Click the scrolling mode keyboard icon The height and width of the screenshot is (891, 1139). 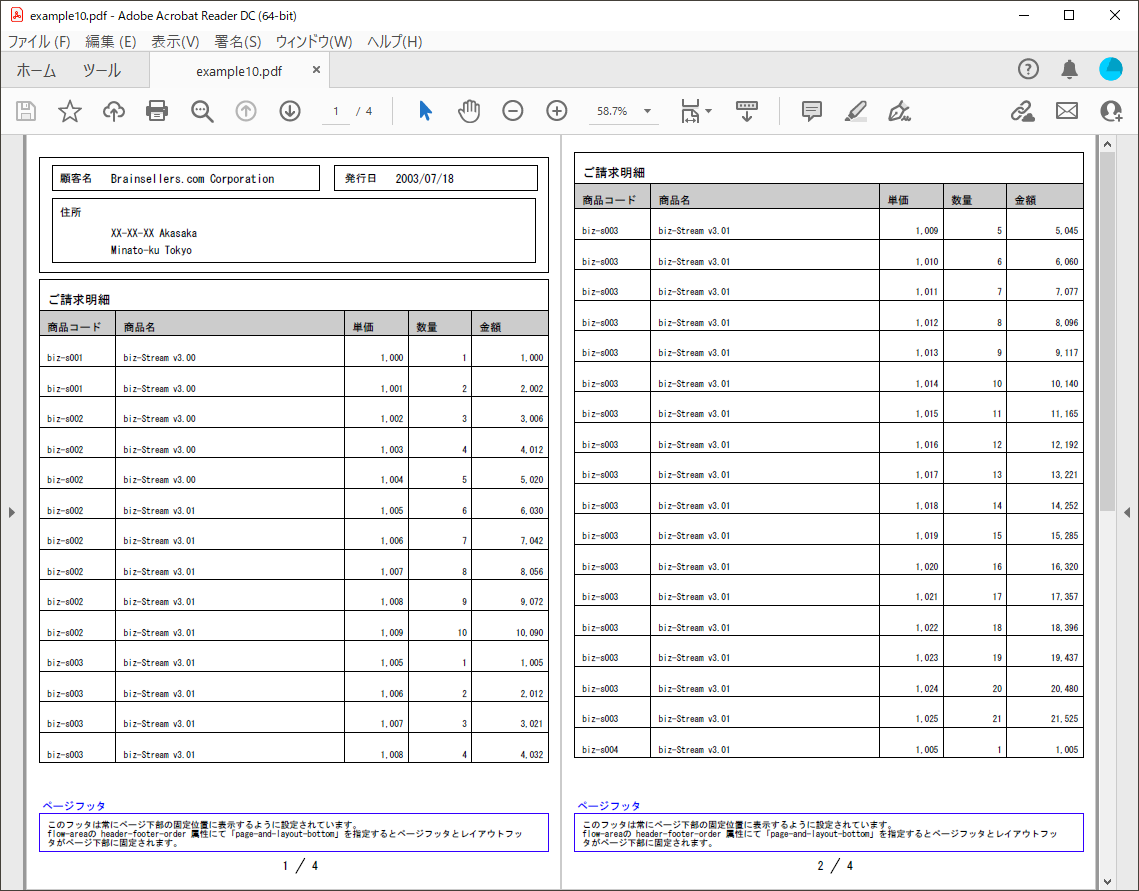[x=747, y=111]
